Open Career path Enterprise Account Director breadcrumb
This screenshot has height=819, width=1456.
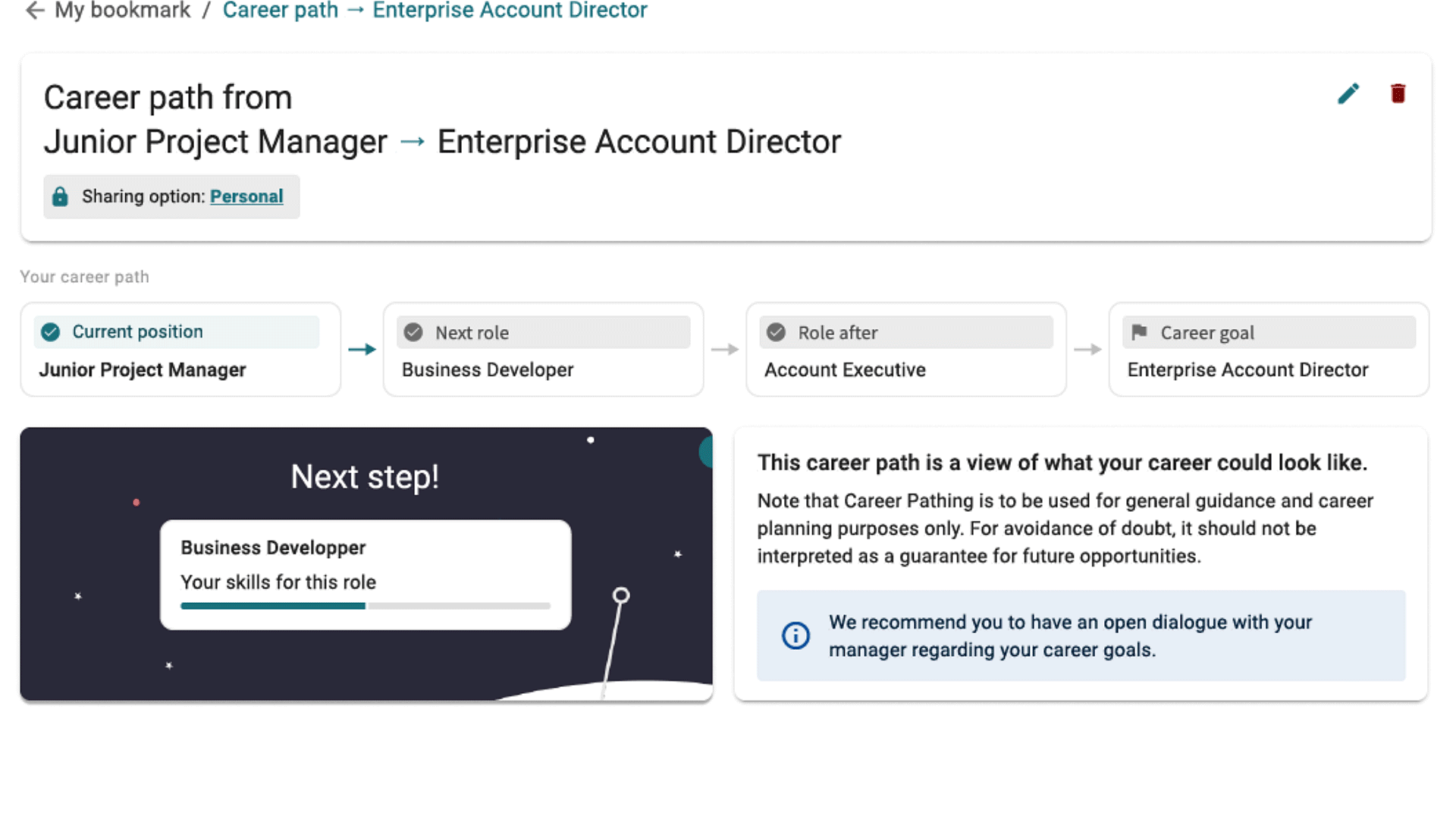435,11
